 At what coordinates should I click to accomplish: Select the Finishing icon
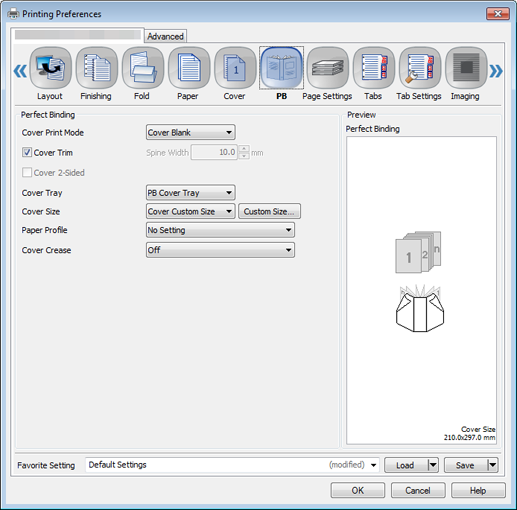tap(97, 68)
